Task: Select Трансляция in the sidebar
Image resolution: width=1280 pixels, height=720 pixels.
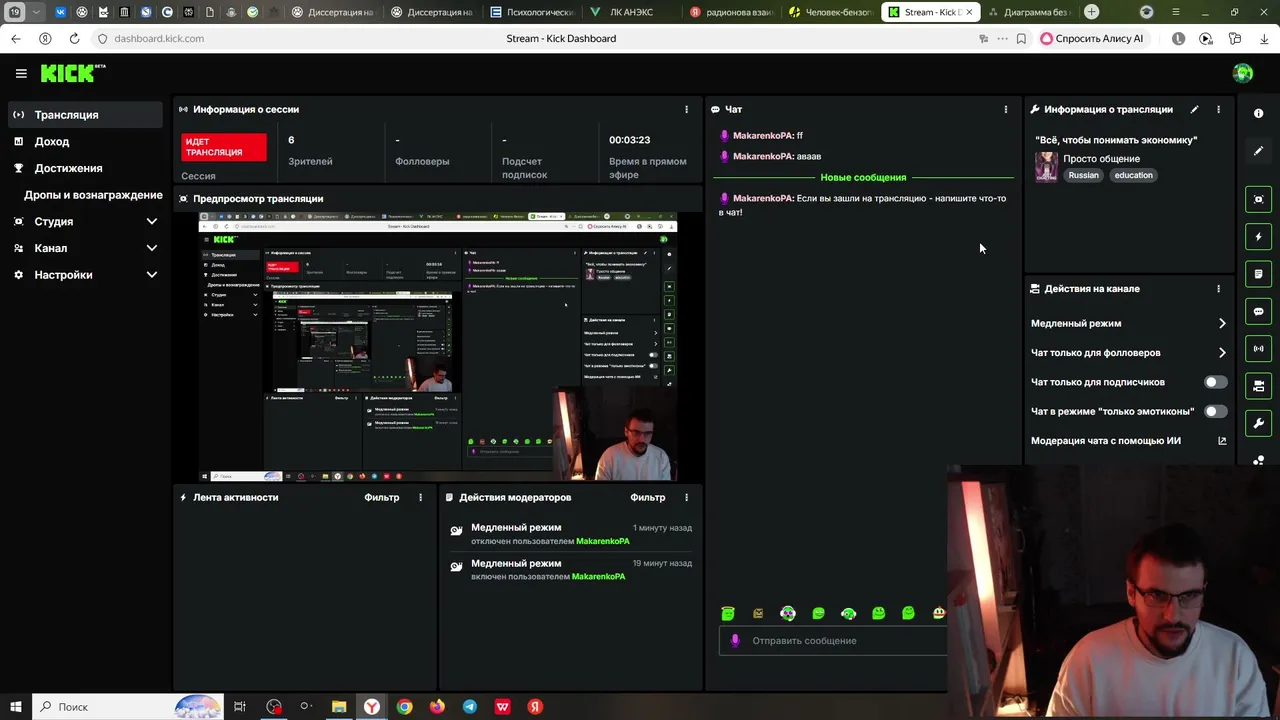Action: pyautogui.click(x=85, y=115)
